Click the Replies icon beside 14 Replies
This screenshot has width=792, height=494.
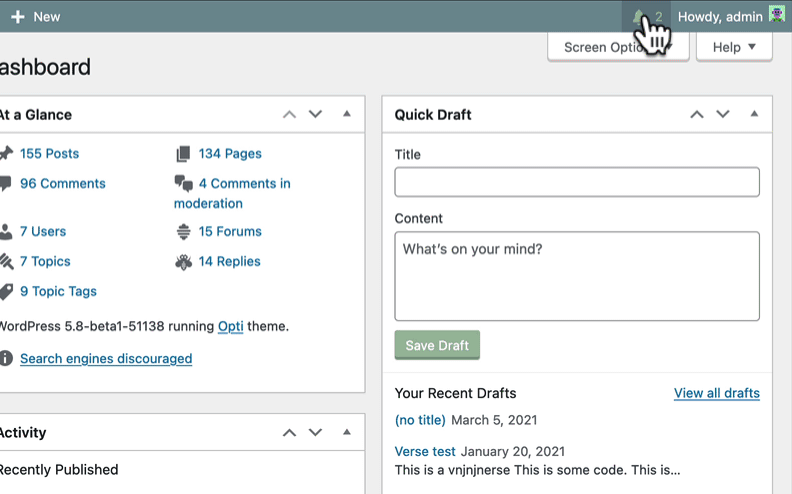pos(183,262)
